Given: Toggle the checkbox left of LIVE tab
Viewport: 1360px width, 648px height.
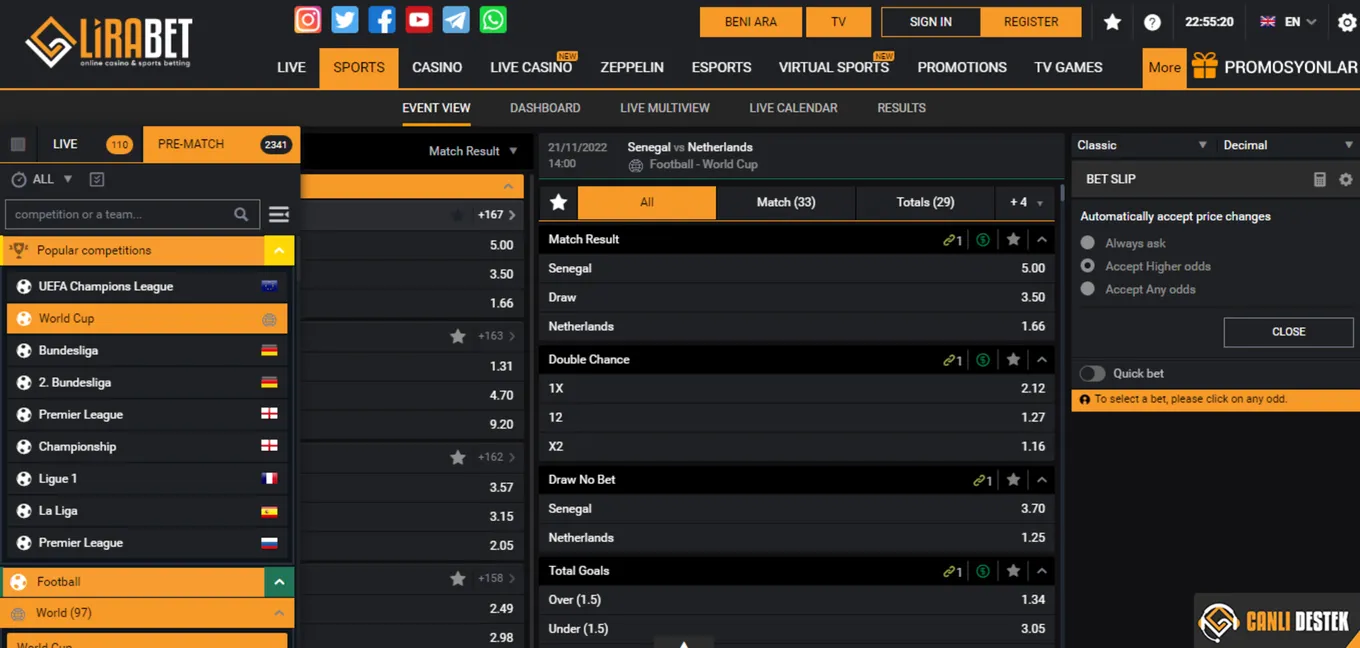Looking at the screenshot, I should click(x=18, y=145).
